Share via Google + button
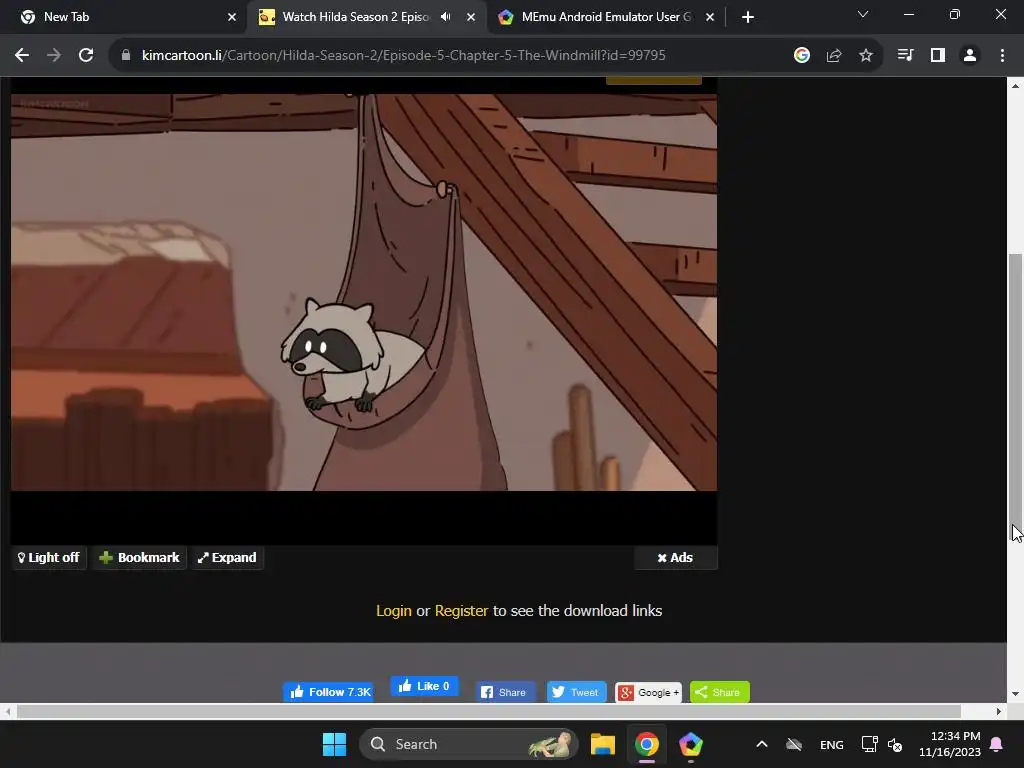Screen dimensions: 1024x768 coord(648,692)
